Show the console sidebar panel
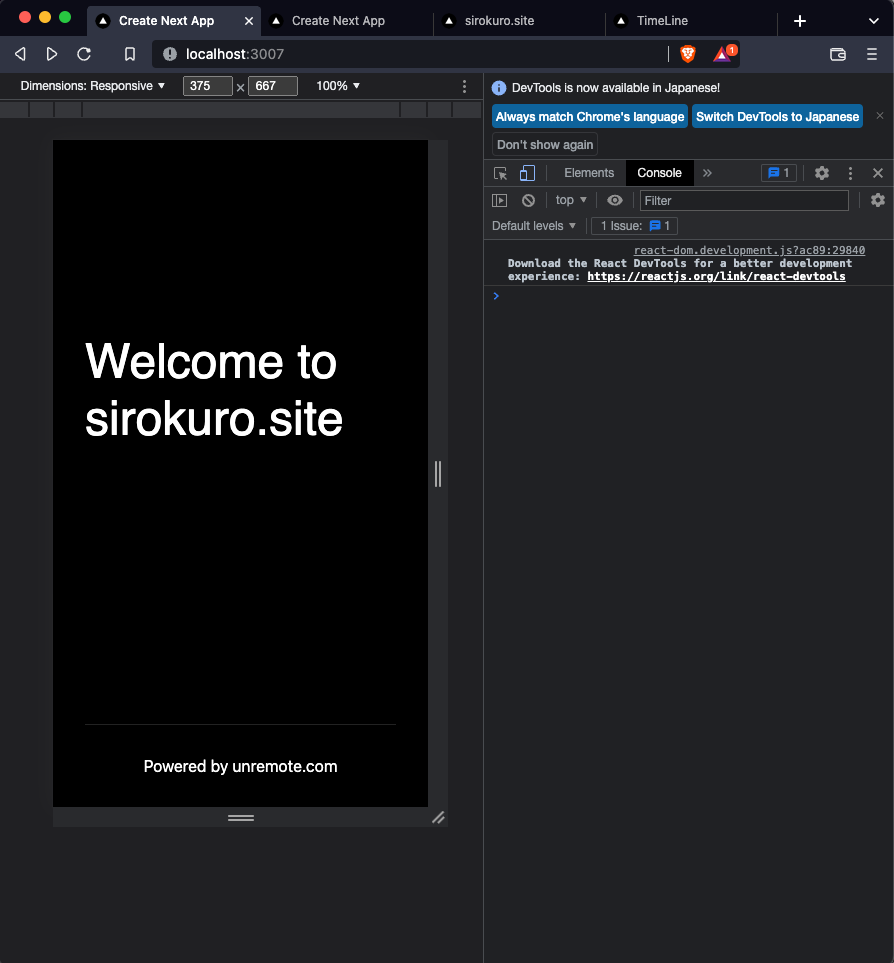 coord(500,200)
